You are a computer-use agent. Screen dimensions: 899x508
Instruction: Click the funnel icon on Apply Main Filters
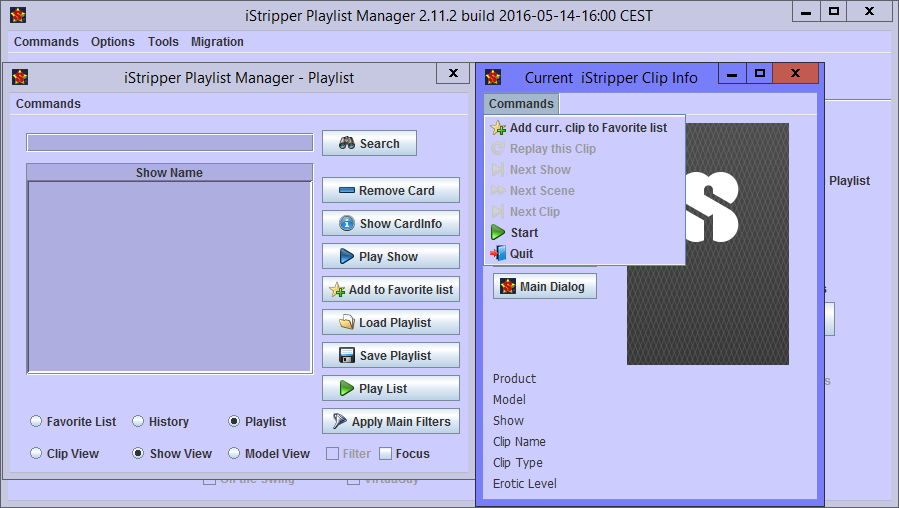pyautogui.click(x=340, y=422)
